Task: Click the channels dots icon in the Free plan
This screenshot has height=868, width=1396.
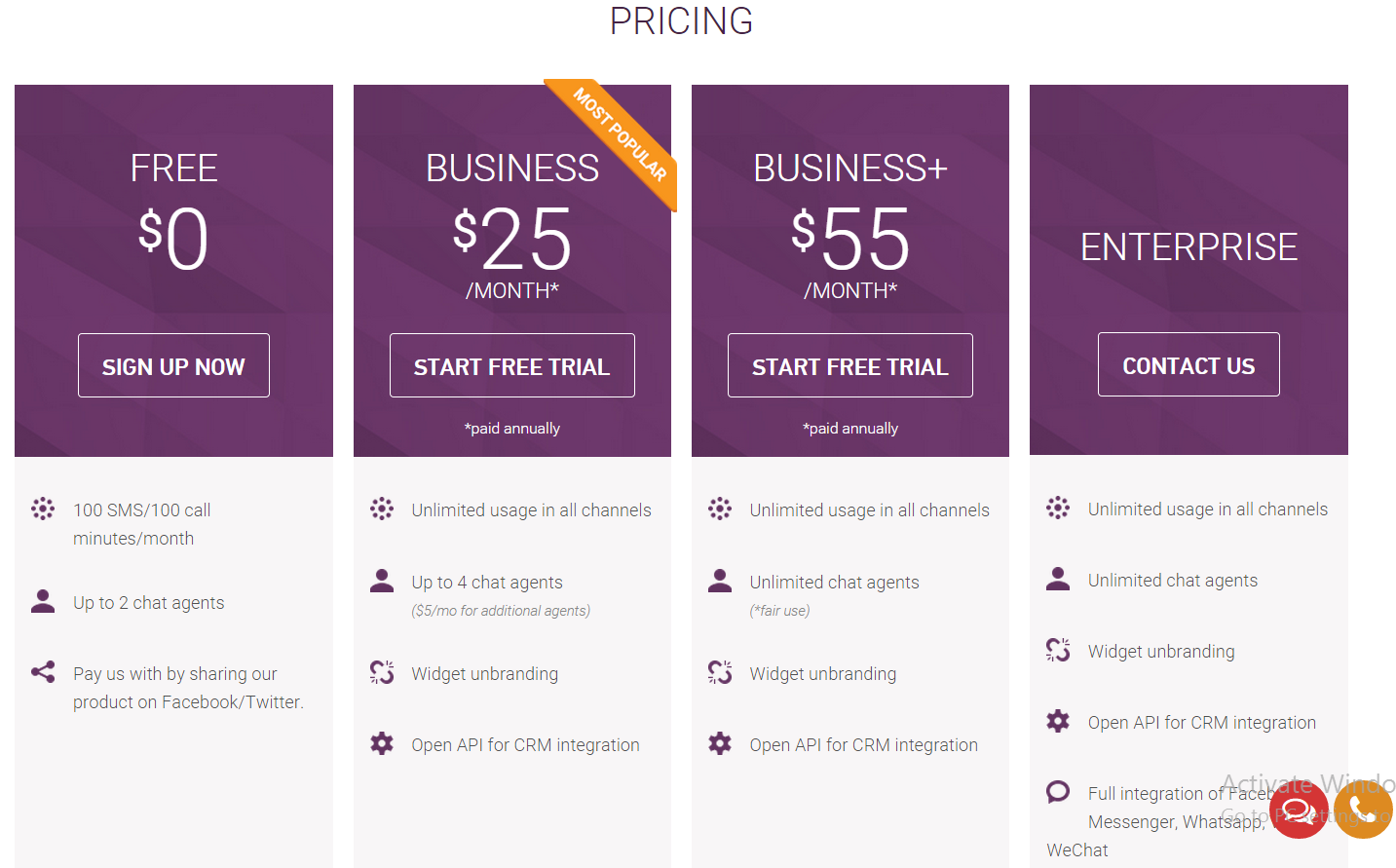Action: [43, 509]
